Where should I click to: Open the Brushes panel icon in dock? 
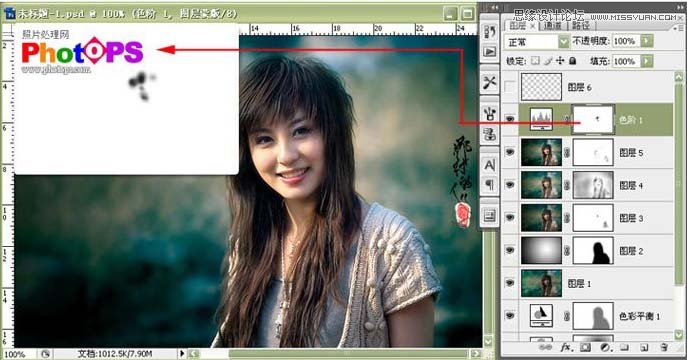pos(489,113)
